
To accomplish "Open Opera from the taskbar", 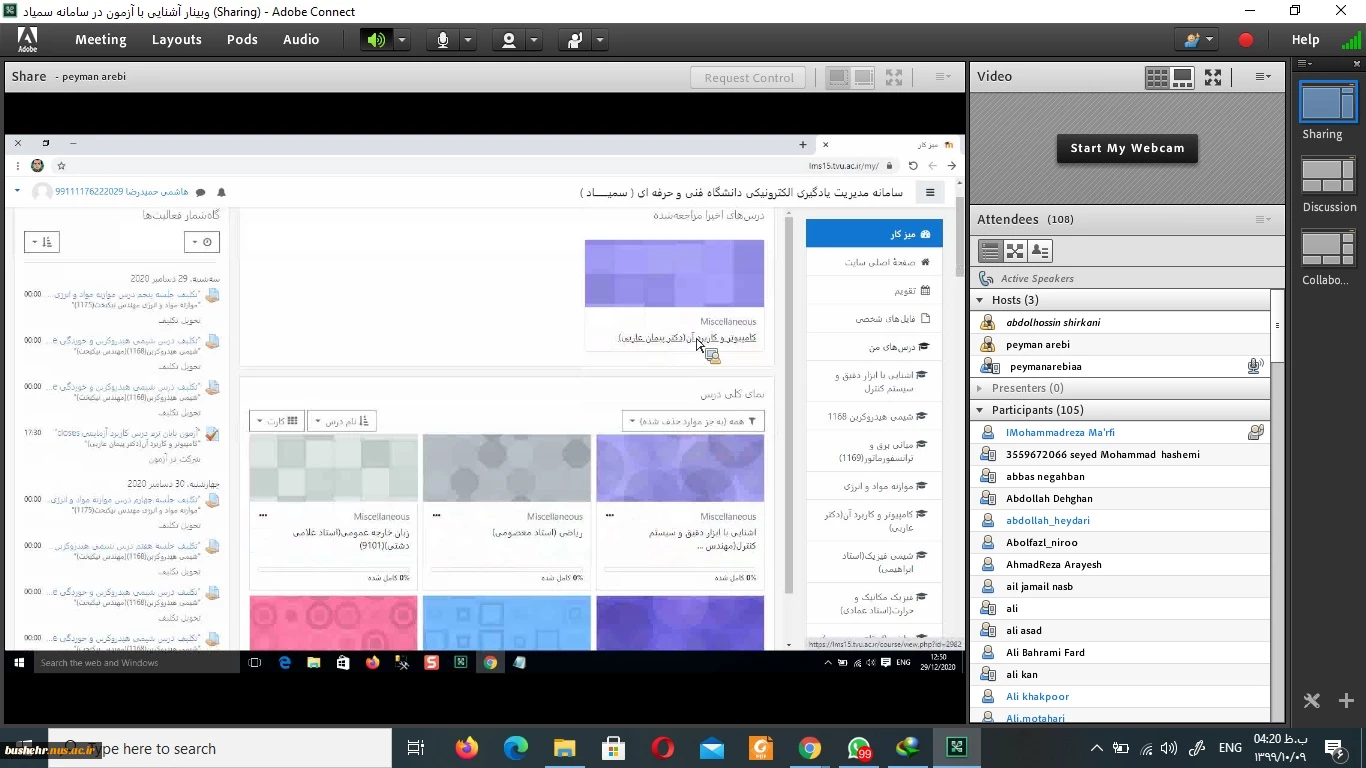I will click(662, 748).
